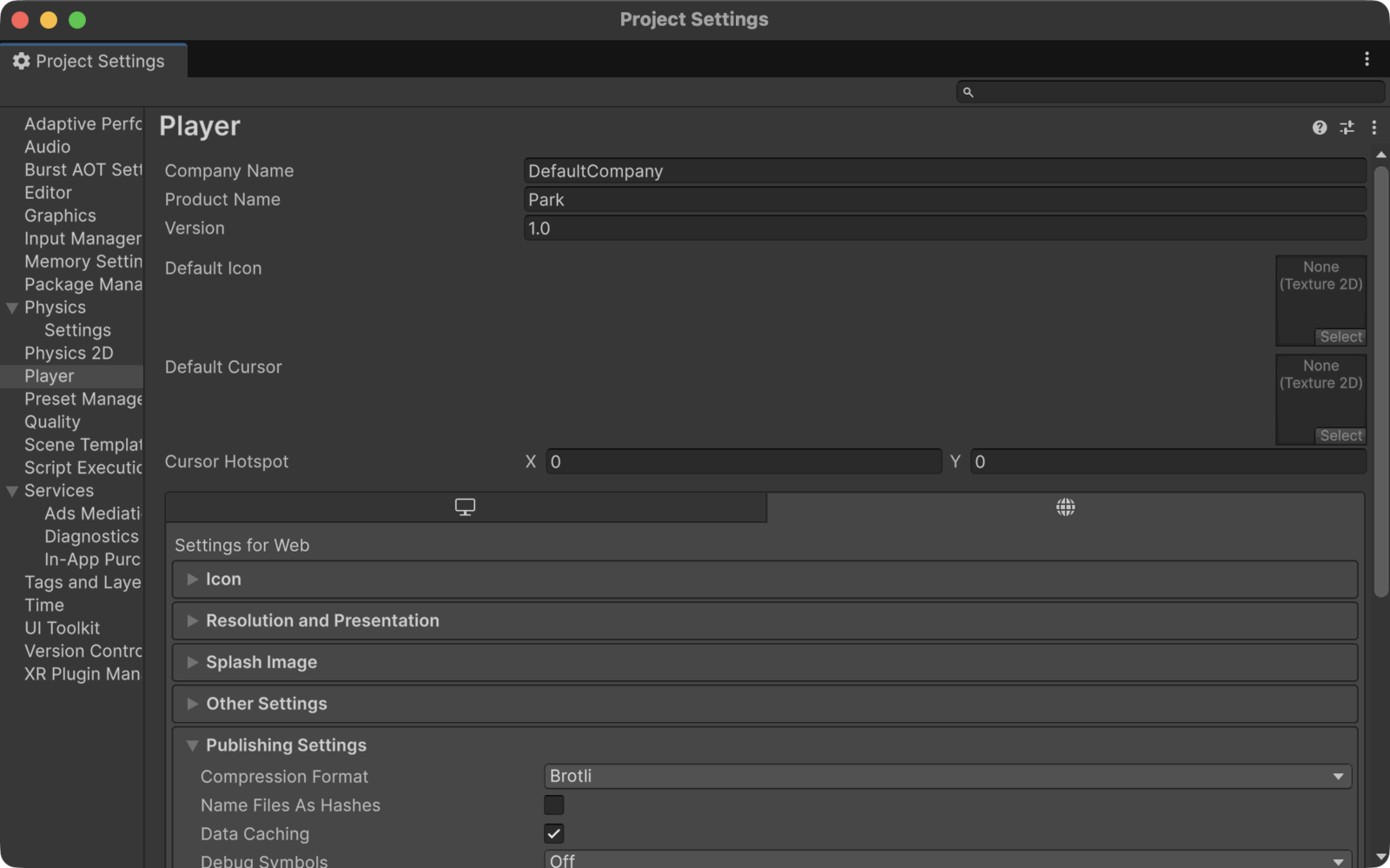Open In-App Purchasing under Services
The image size is (1390, 868).
(92, 560)
